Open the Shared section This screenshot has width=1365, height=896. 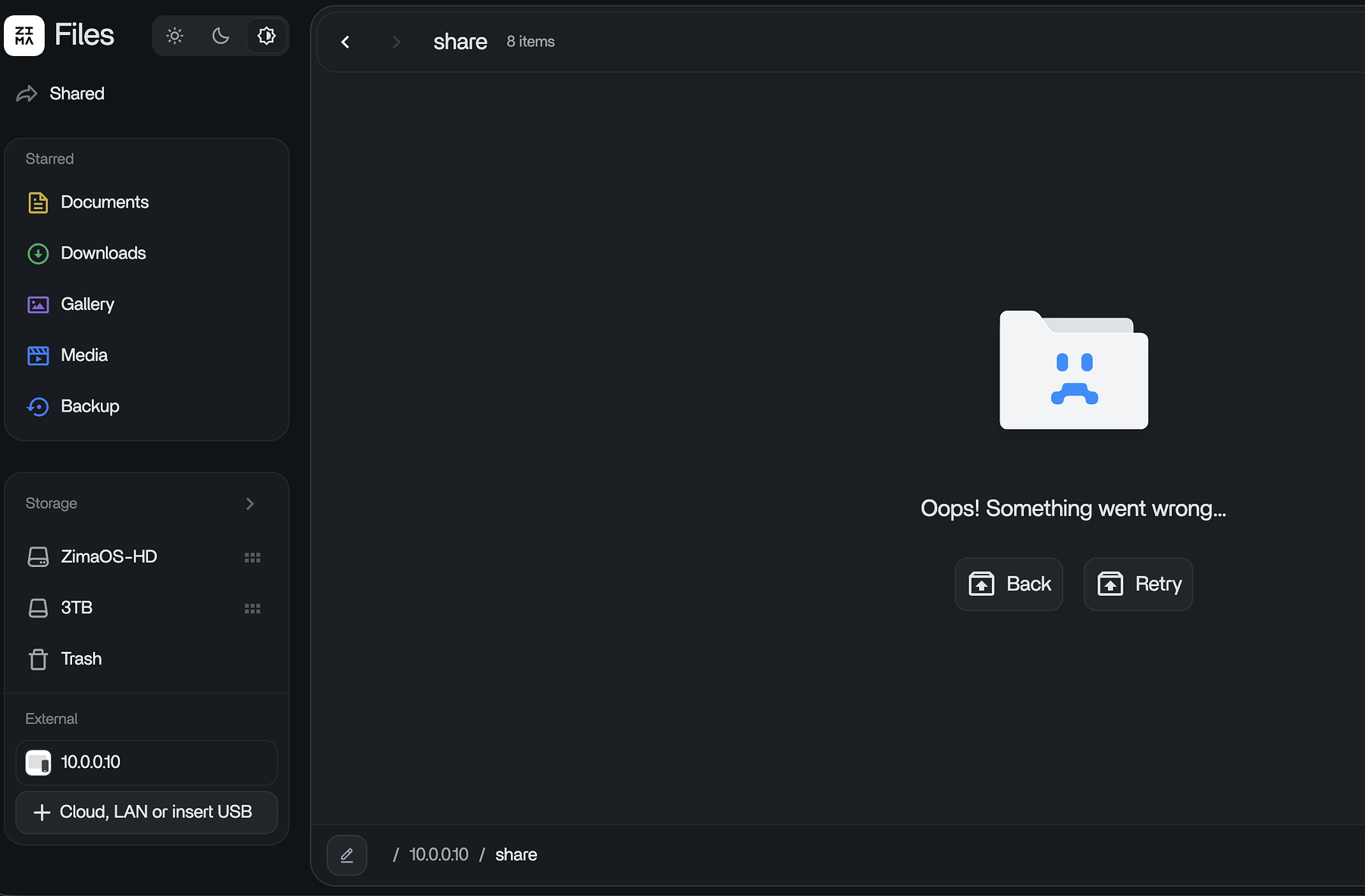[x=77, y=93]
